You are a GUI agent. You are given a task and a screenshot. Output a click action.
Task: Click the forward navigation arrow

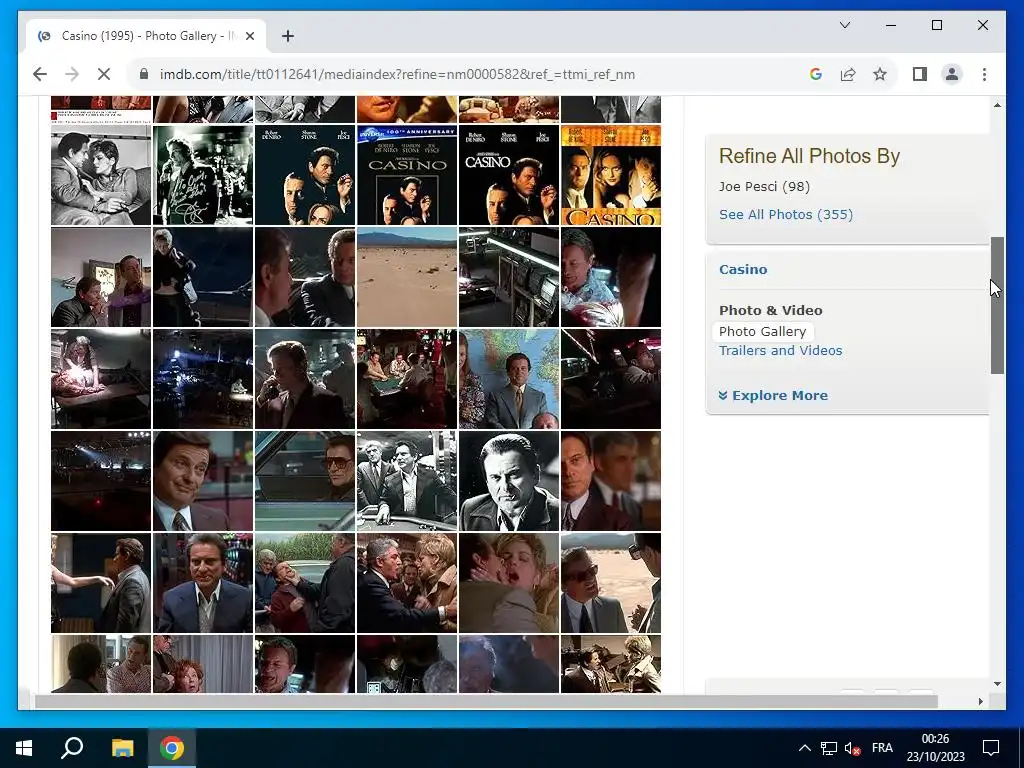pyautogui.click(x=72, y=74)
